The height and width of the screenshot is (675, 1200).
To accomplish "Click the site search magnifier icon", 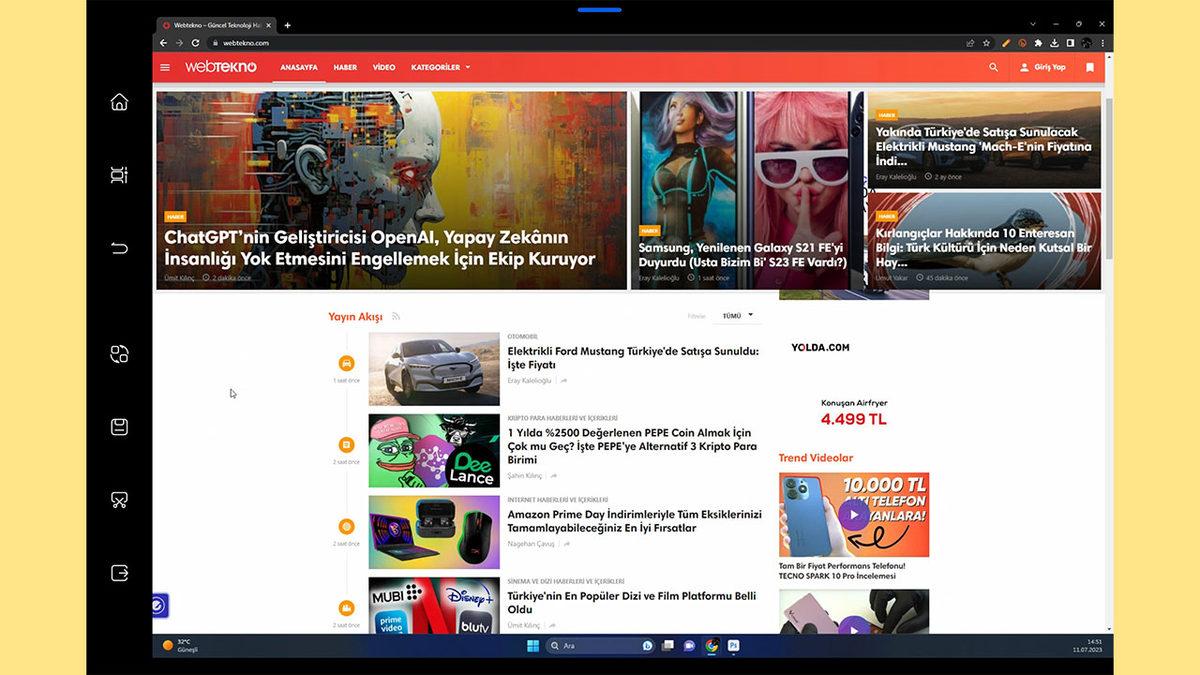I will tap(993, 67).
